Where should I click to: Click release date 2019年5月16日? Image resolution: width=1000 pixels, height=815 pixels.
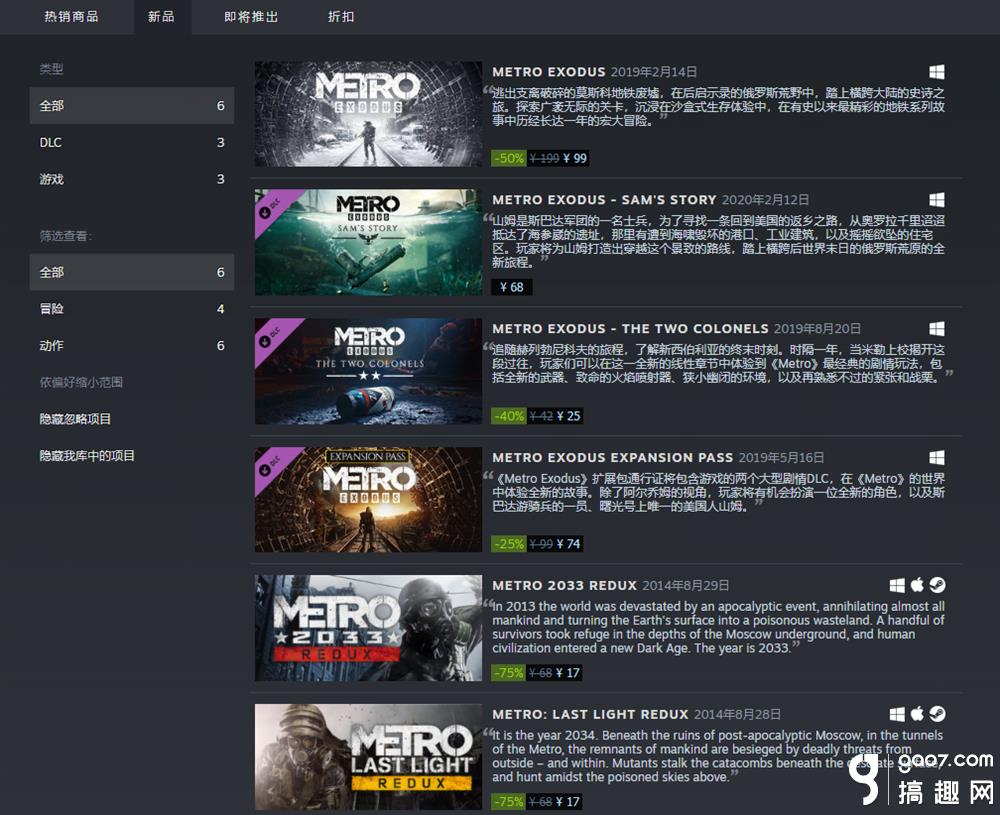[782, 457]
